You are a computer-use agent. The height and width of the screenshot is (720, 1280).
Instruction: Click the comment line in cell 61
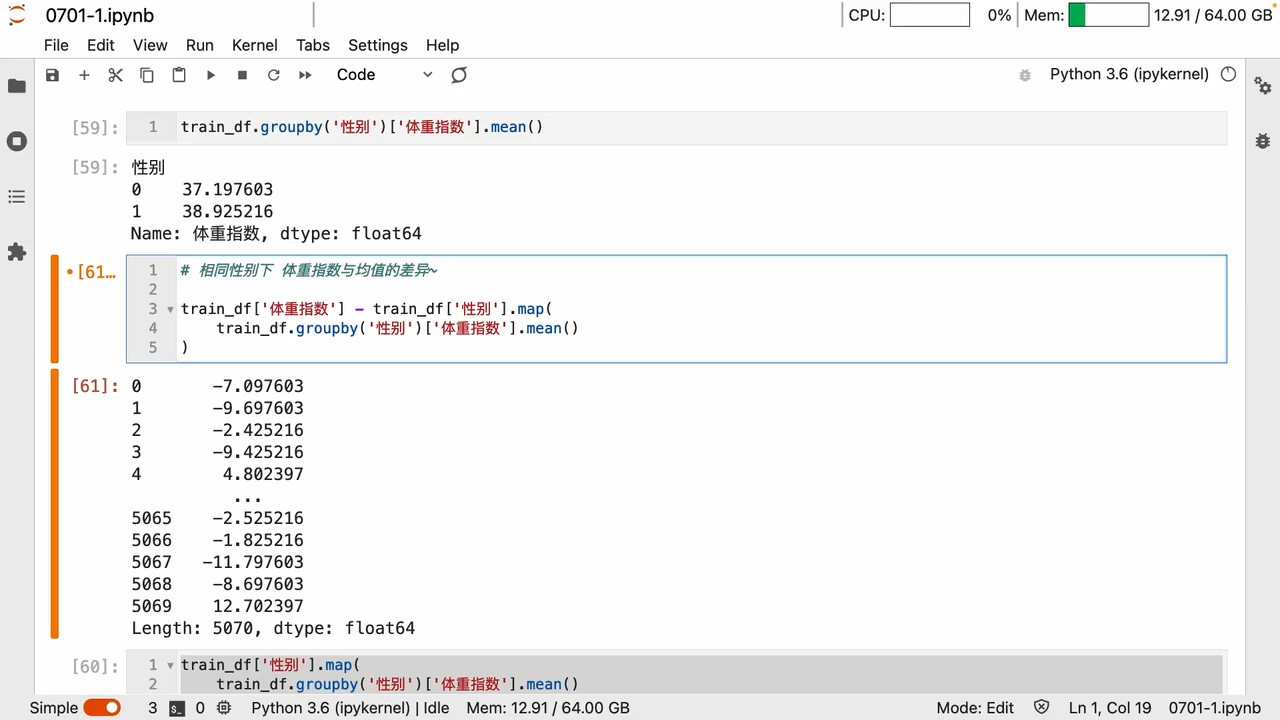click(309, 271)
